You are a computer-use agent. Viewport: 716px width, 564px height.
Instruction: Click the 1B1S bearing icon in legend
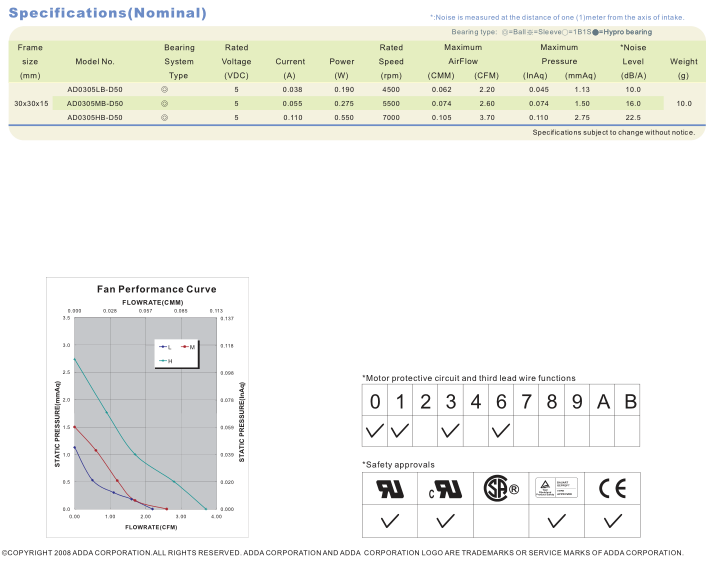(x=565, y=32)
